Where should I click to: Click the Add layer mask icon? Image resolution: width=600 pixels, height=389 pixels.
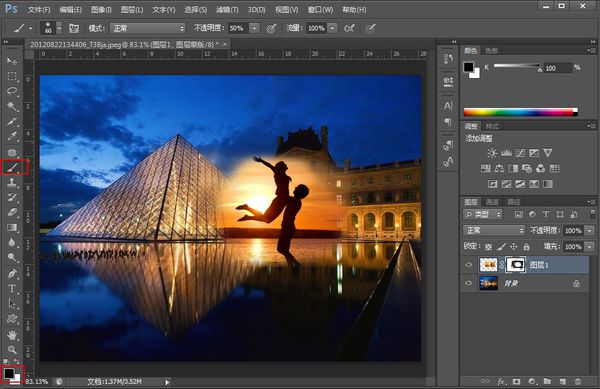(x=516, y=381)
